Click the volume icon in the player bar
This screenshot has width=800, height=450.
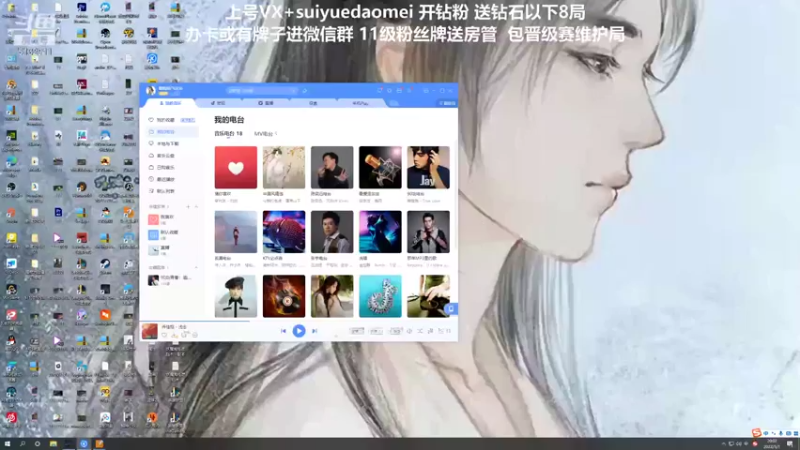pyautogui.click(x=409, y=331)
